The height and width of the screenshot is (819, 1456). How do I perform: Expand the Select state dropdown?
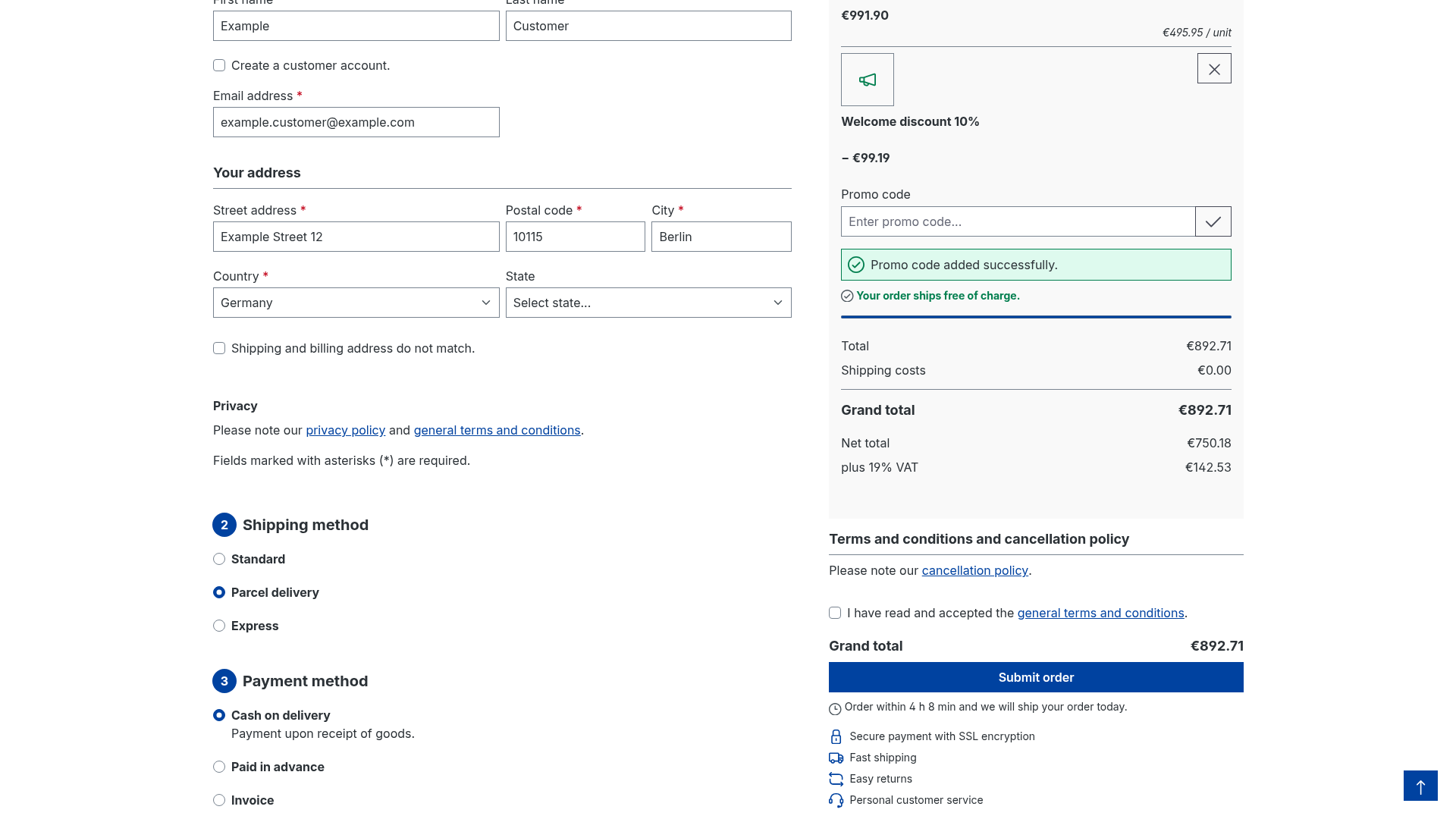[648, 303]
